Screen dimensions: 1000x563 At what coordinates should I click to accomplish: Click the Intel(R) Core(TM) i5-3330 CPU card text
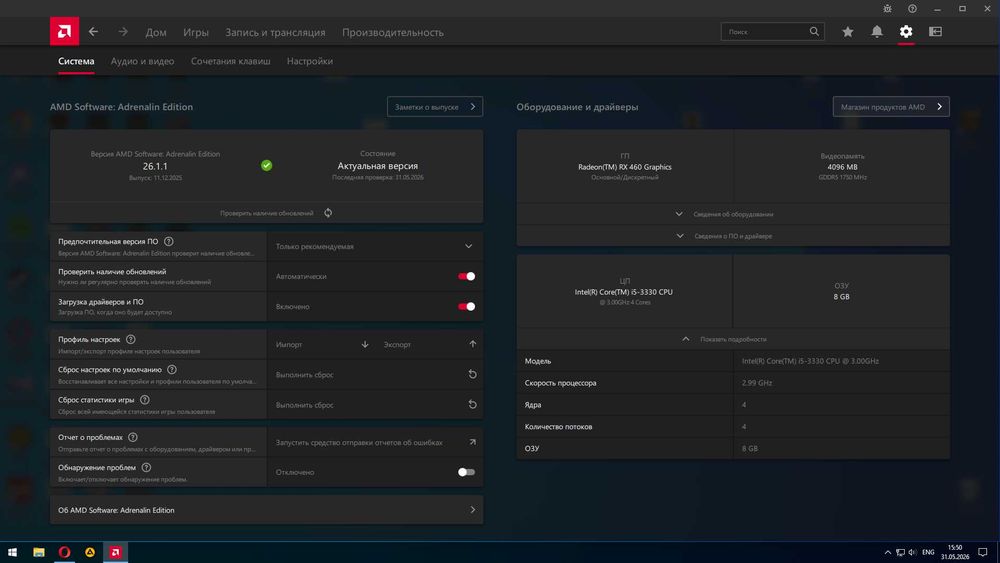pos(624,292)
